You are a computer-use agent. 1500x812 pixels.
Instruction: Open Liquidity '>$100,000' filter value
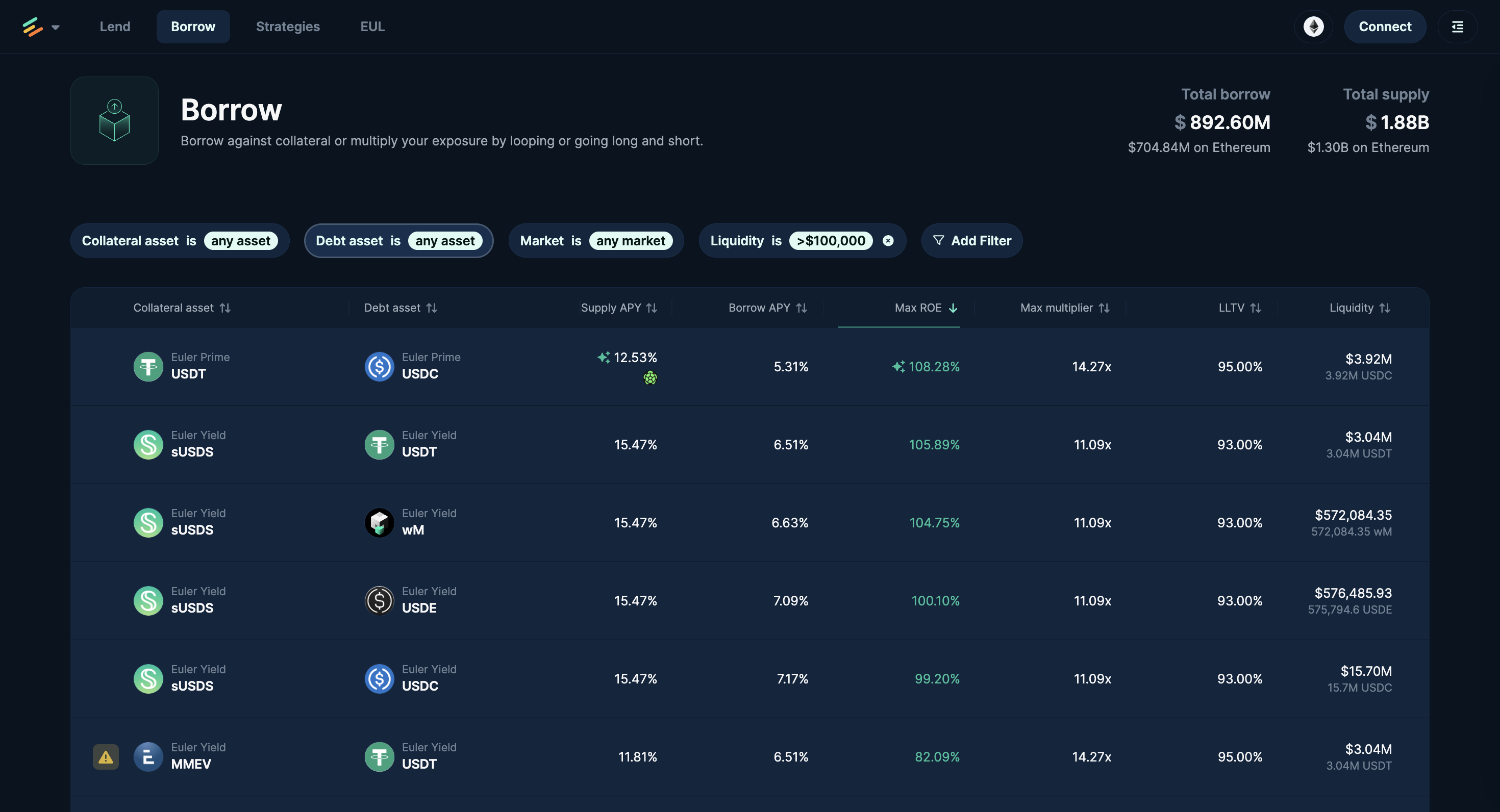[x=831, y=240]
